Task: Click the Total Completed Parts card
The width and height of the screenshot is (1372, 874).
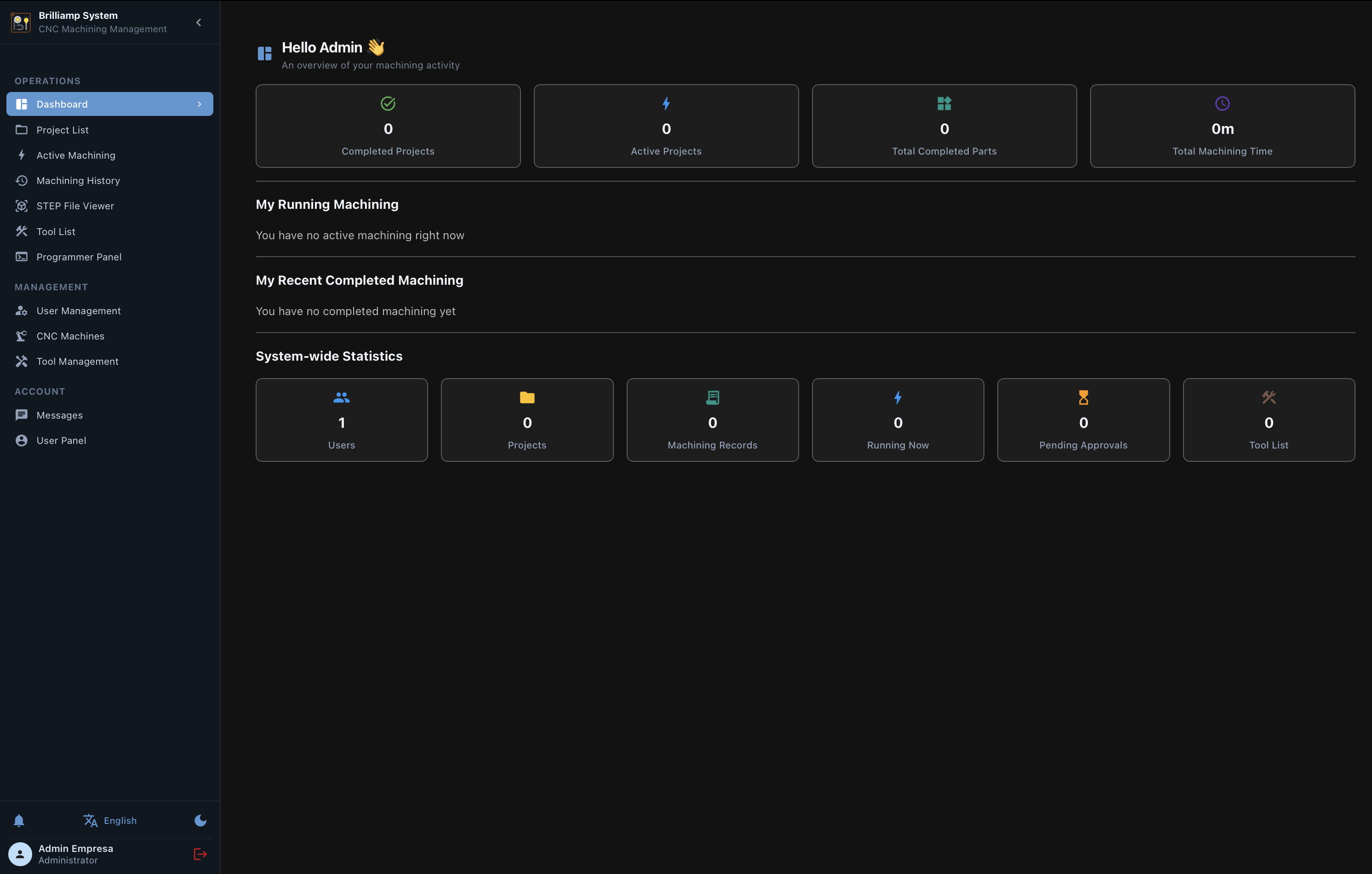Action: [x=944, y=126]
